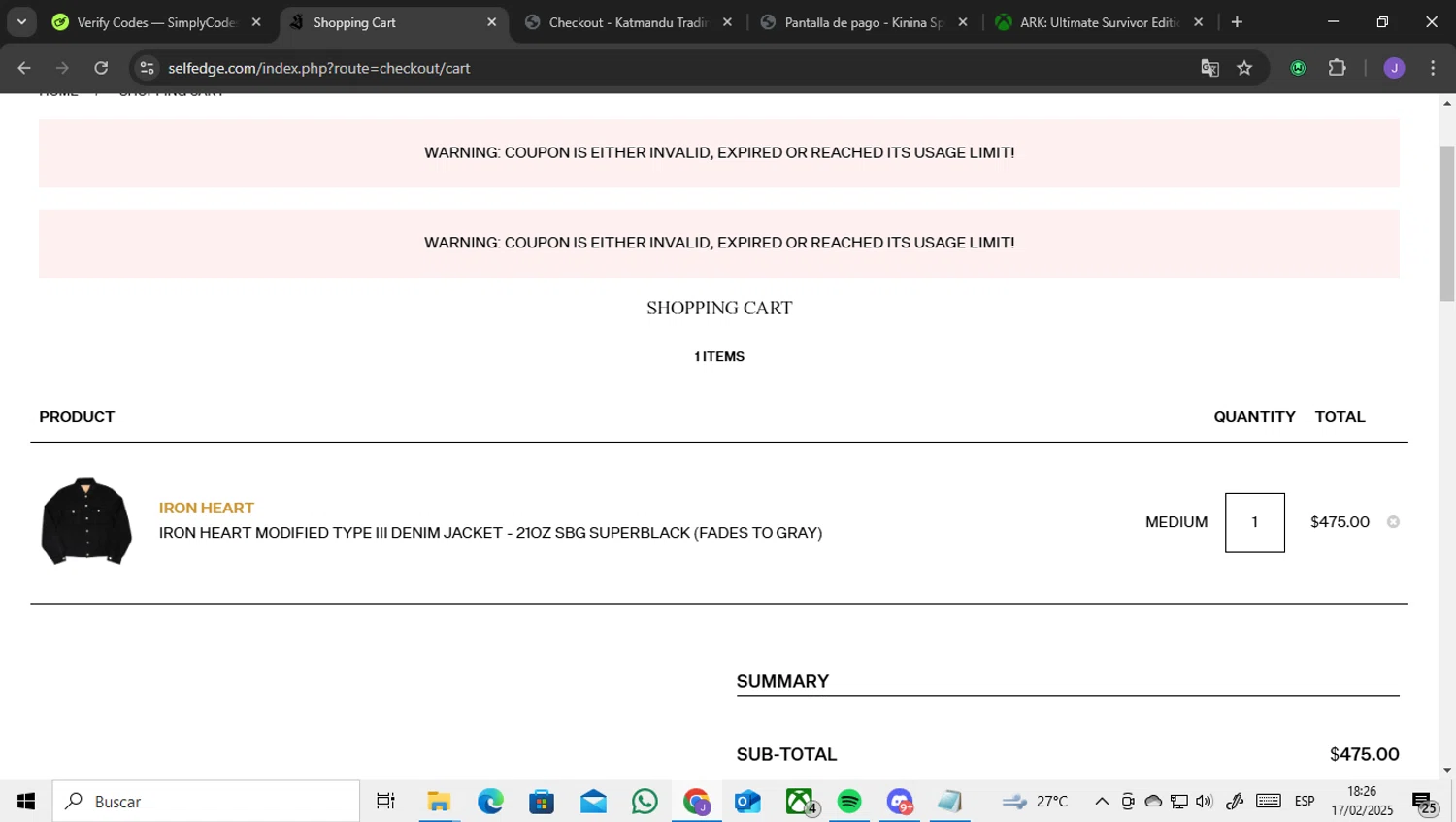The image size is (1456, 822).
Task: Open Microsoft Store from taskbar
Action: [x=542, y=802]
